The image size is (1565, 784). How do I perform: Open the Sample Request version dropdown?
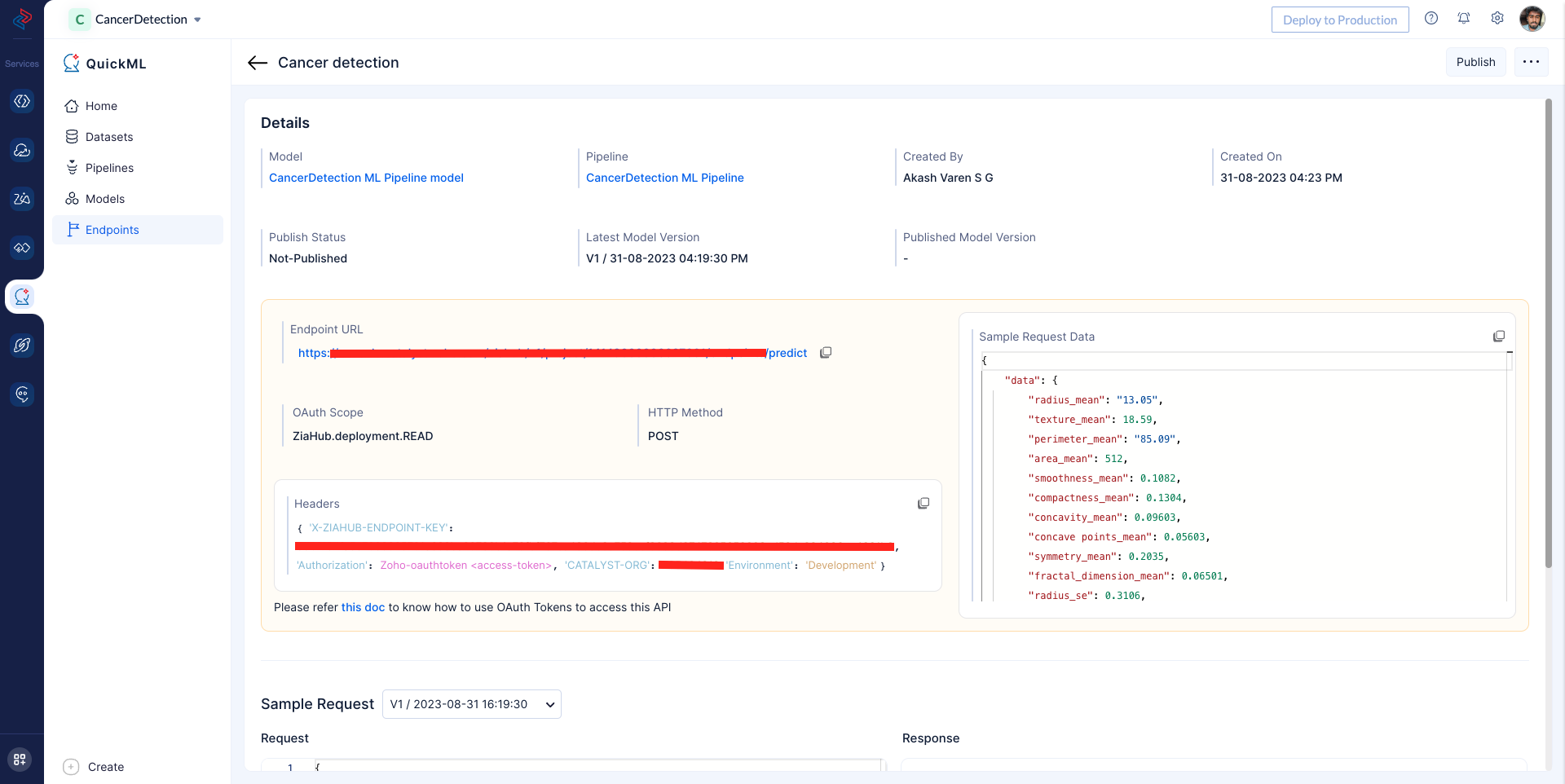471,704
